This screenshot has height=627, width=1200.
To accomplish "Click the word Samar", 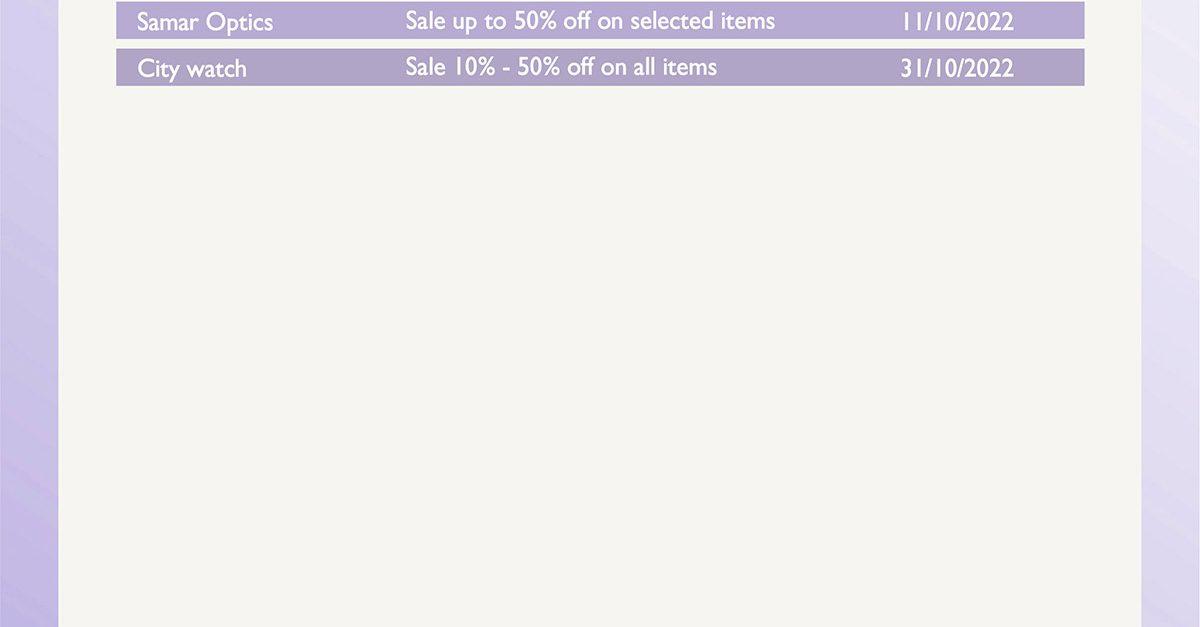I will pyautogui.click(x=167, y=22).
